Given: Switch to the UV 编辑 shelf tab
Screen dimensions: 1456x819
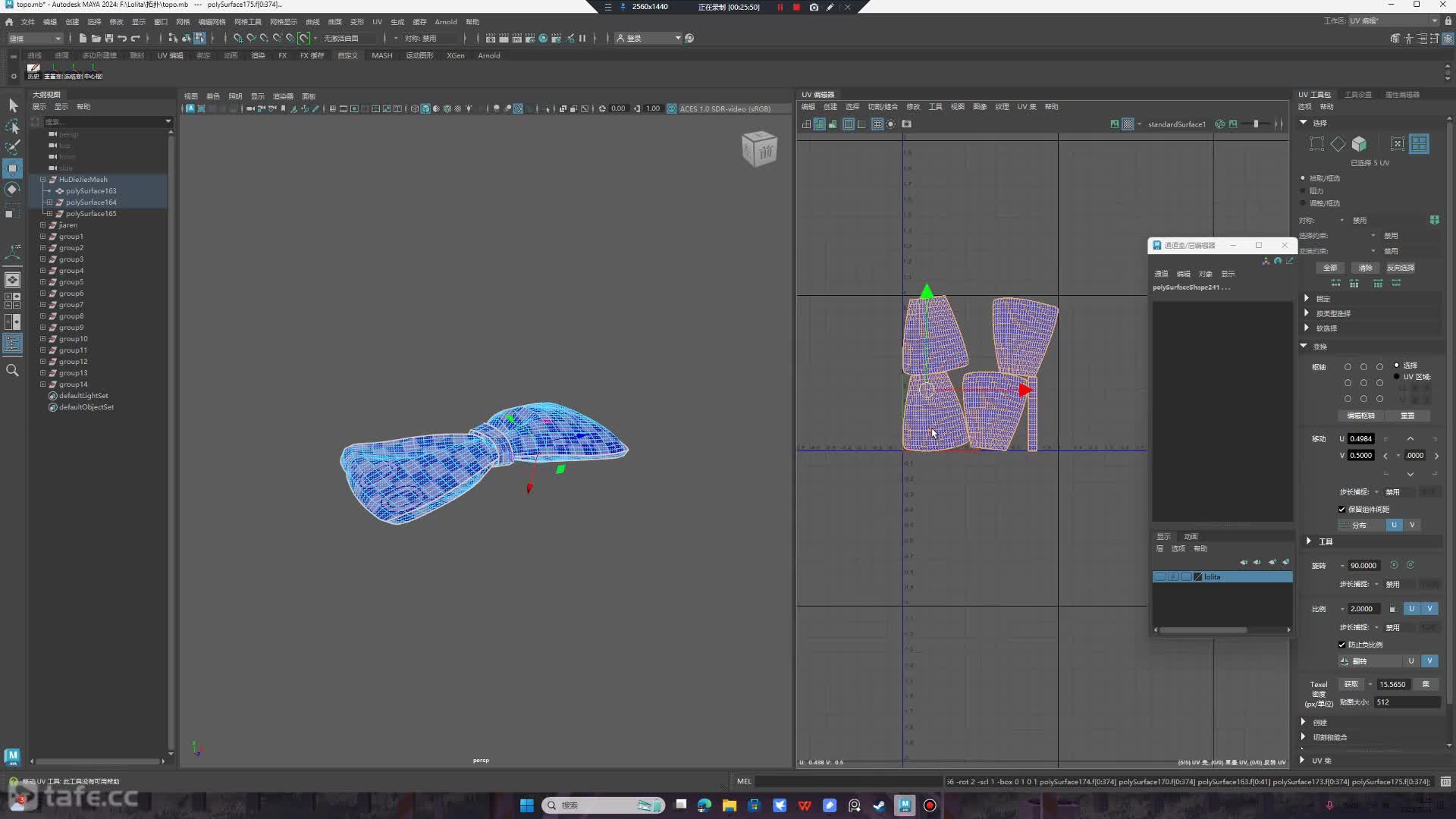Looking at the screenshot, I should pyautogui.click(x=170, y=55).
